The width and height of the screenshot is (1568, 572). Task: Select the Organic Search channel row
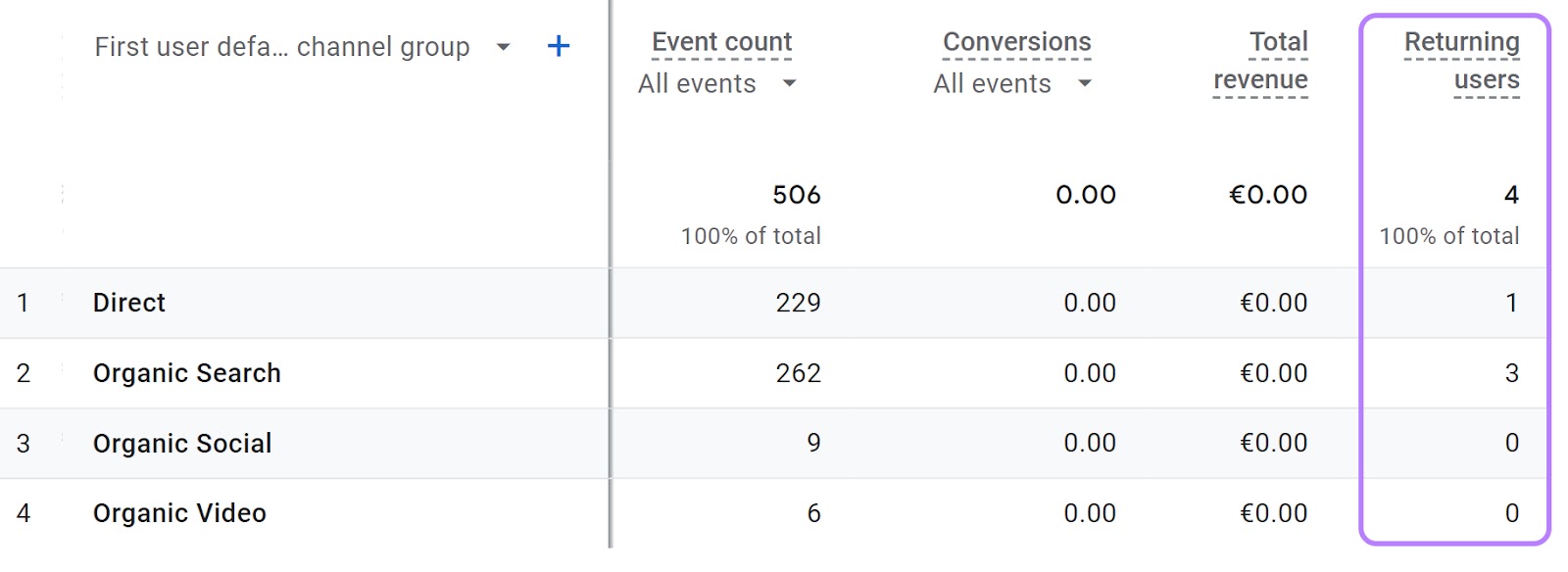(186, 373)
